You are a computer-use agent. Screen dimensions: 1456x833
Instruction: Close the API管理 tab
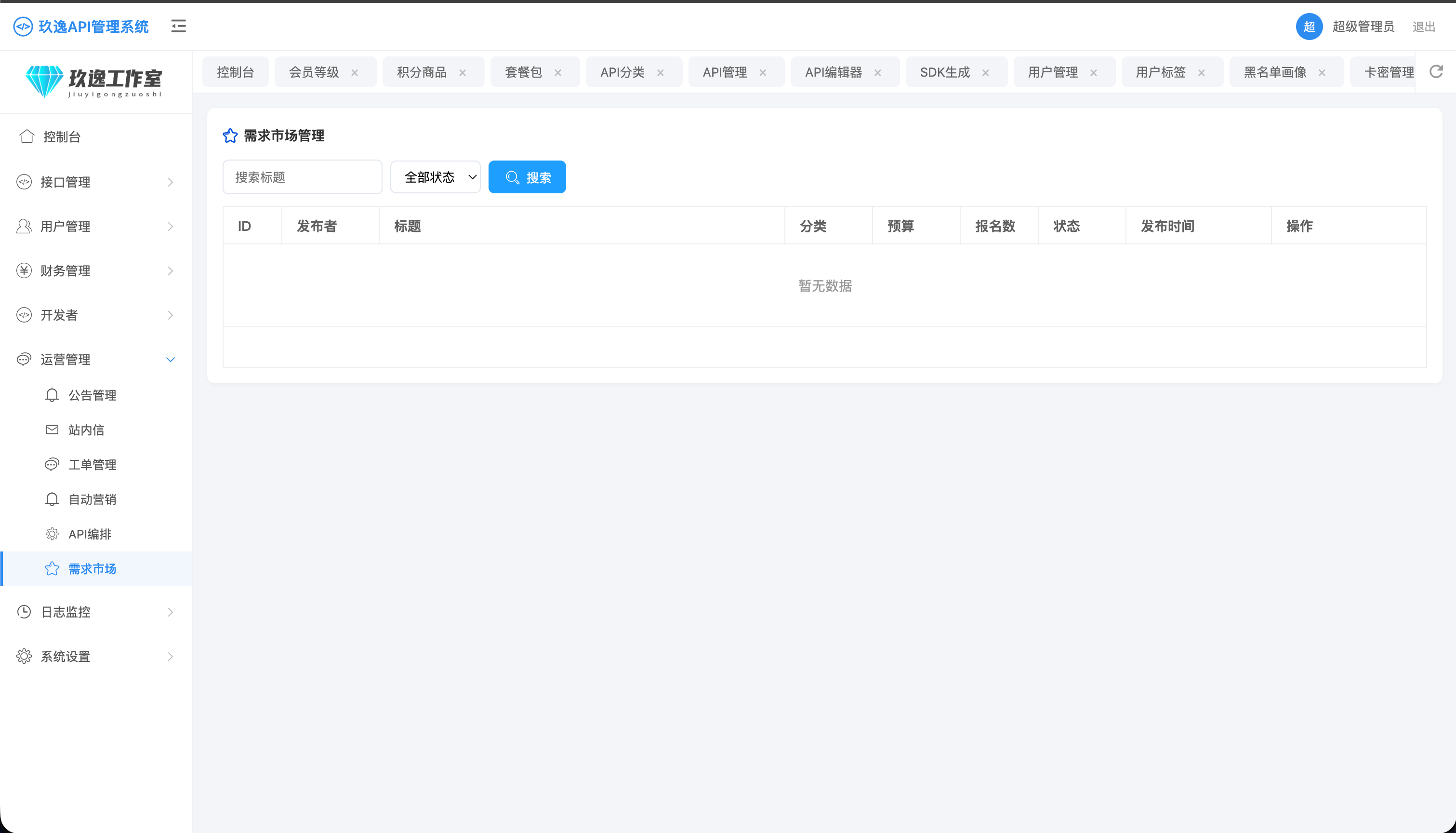763,73
